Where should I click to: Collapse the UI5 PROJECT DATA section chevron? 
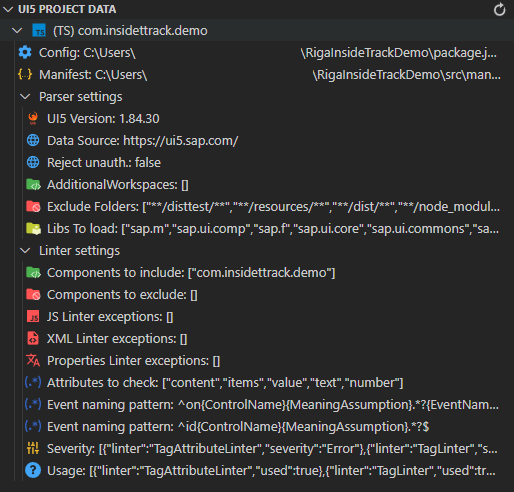click(8, 9)
